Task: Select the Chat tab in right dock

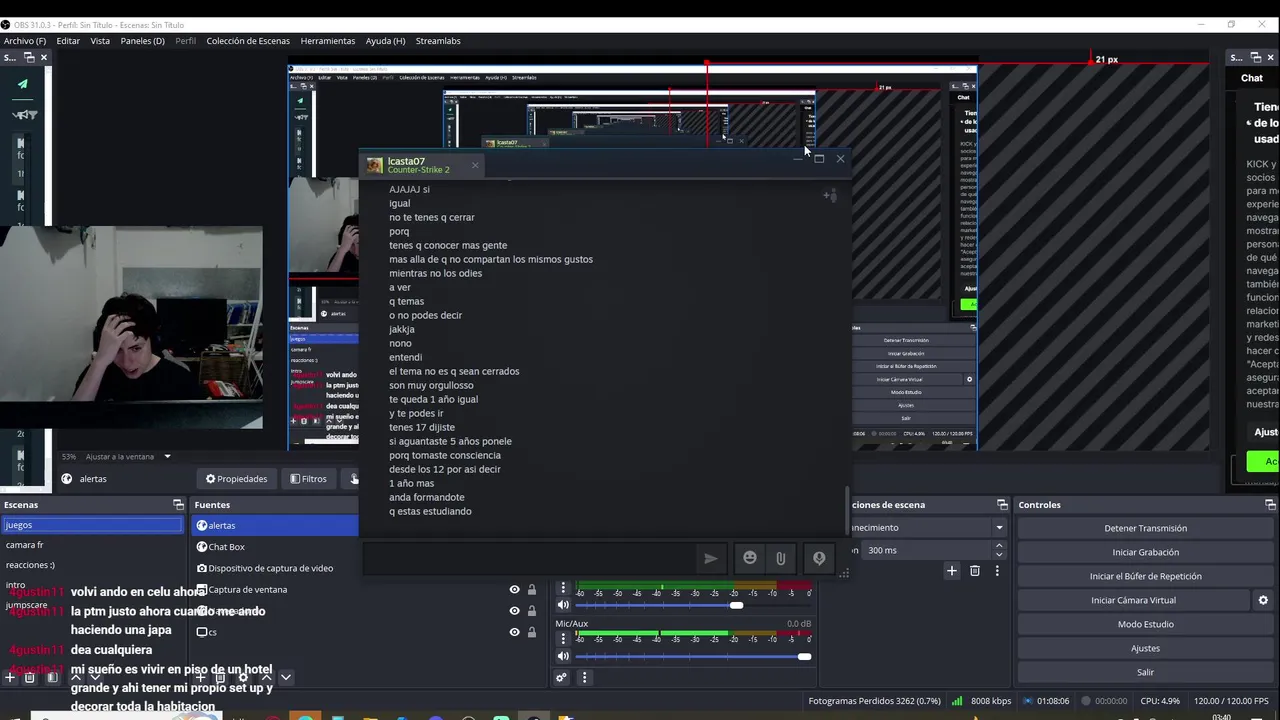Action: point(1252,78)
